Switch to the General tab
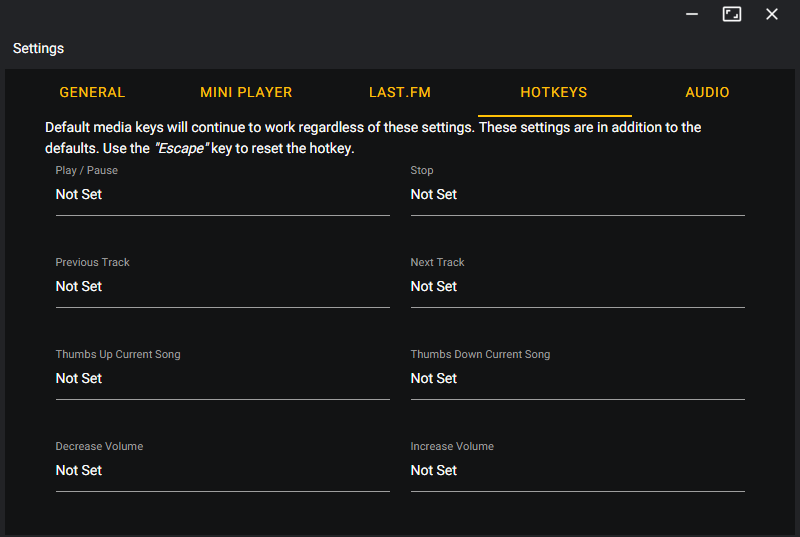Screen dimensions: 800x537 pyautogui.click(x=92, y=92)
